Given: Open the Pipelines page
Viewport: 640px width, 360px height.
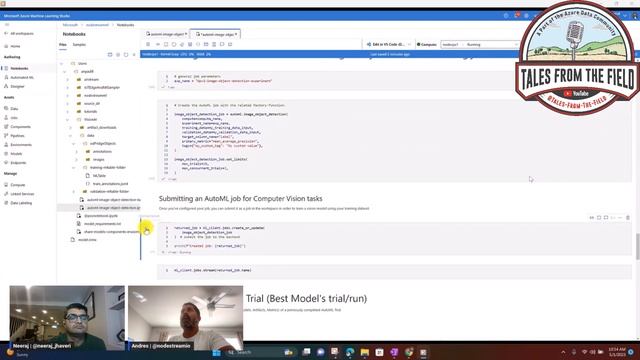Looking at the screenshot, I should tap(15, 136).
